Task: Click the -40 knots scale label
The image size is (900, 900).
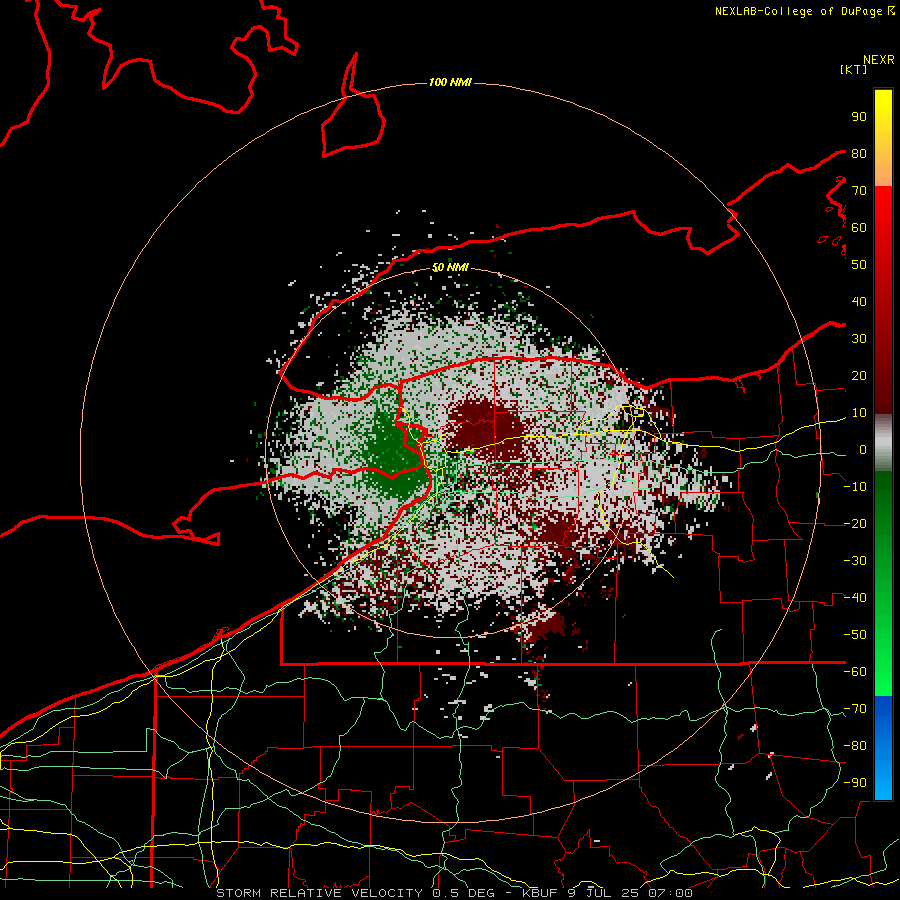Action: coord(855,598)
